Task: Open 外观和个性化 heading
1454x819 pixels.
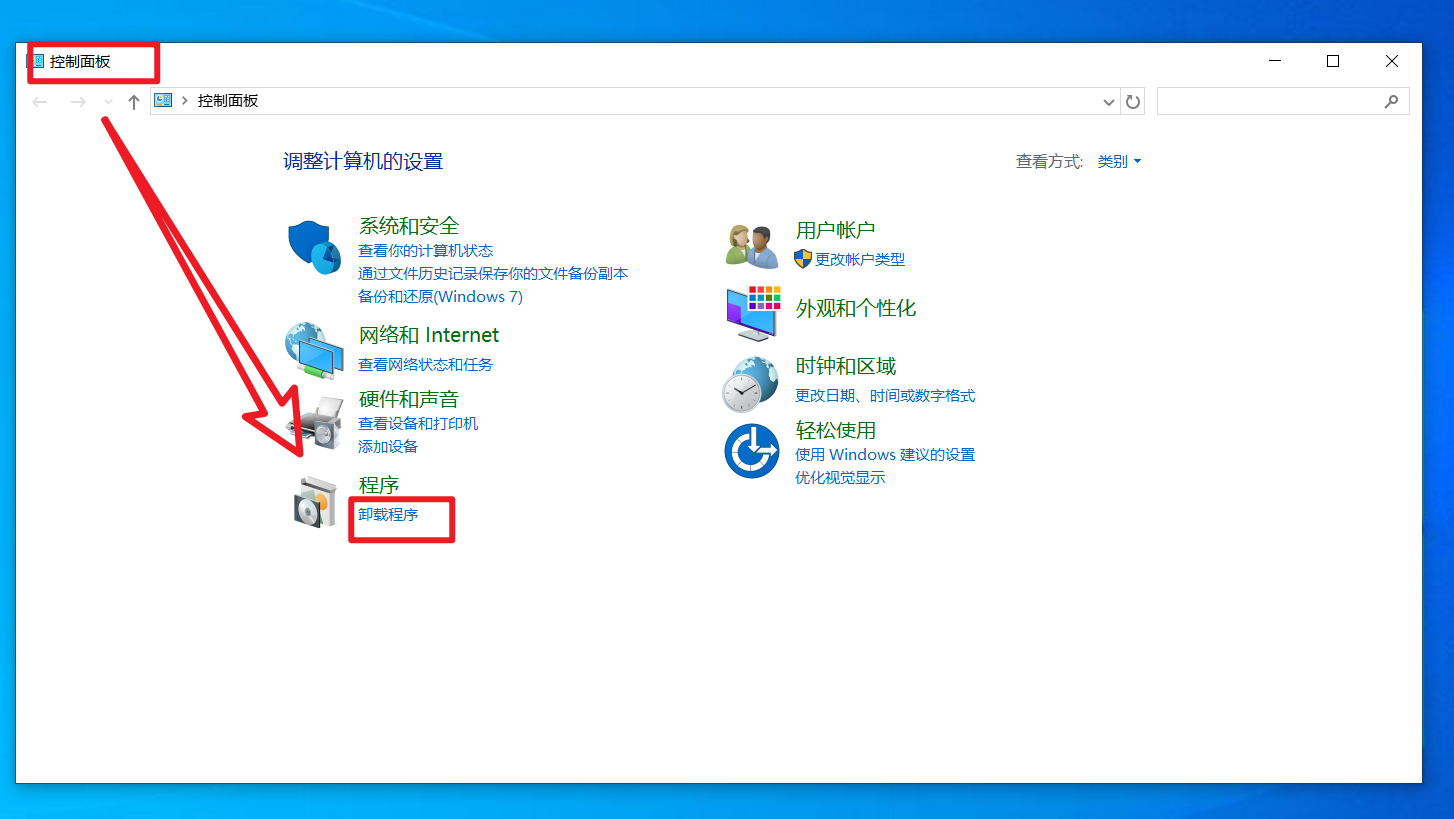Action: point(856,308)
